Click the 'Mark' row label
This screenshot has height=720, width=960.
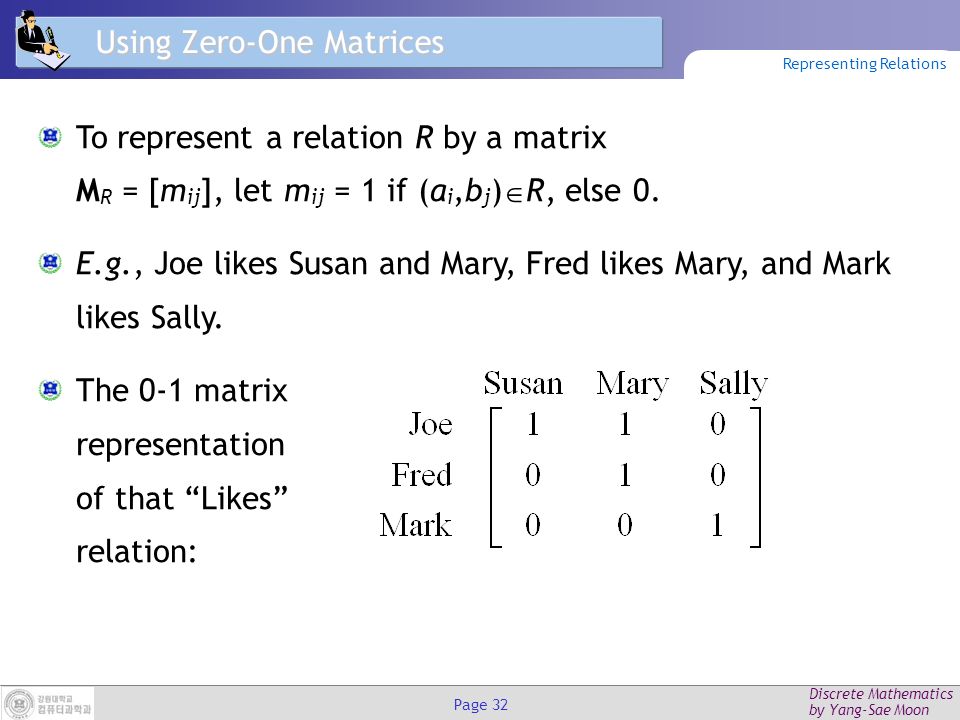416,525
